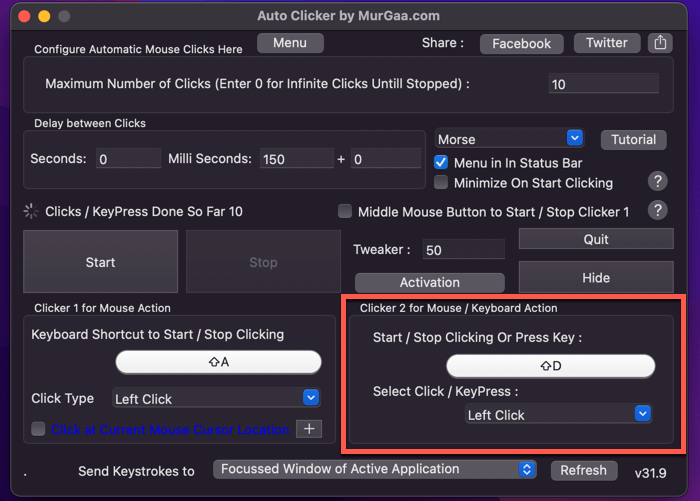Click help icon next to Minimize On Start Clicking
The image size is (700, 501).
[x=657, y=181]
